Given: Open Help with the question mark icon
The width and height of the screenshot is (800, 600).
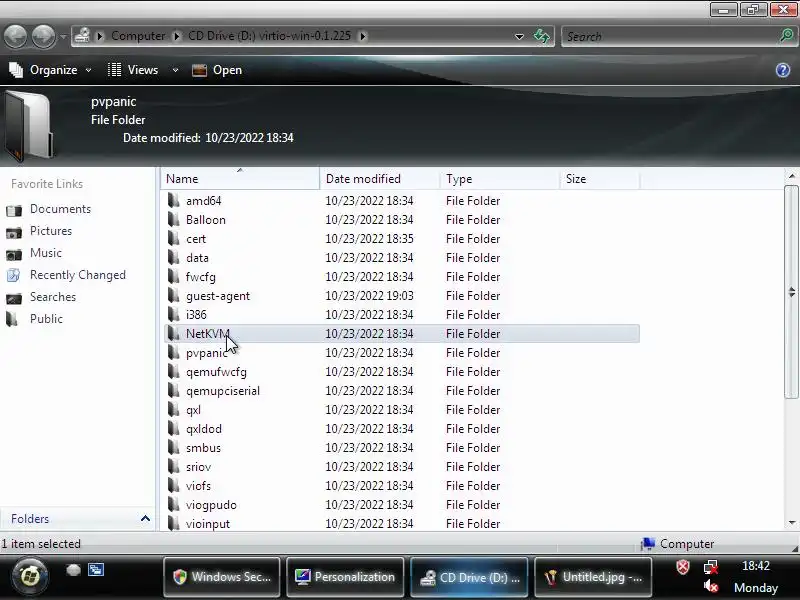Looking at the screenshot, I should pos(783,70).
